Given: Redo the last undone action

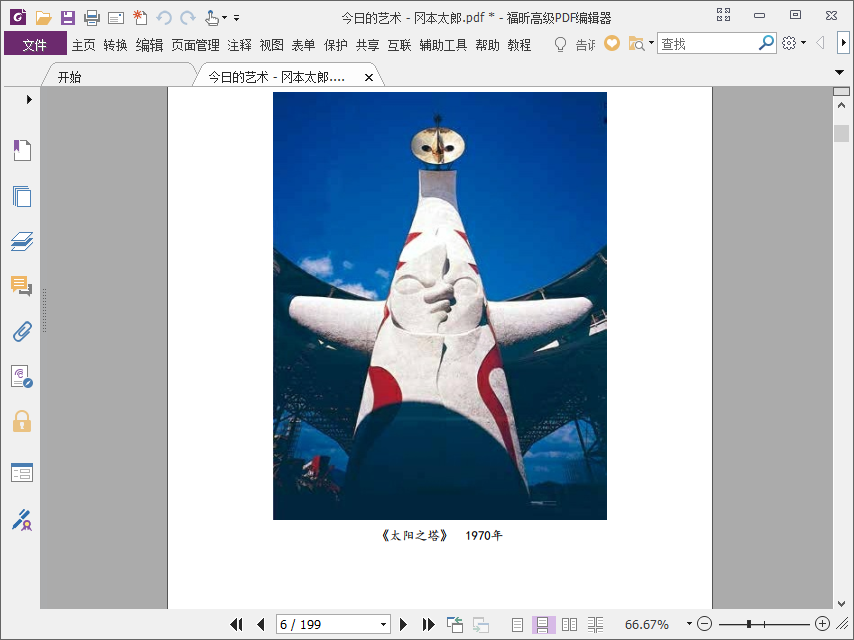Looking at the screenshot, I should [x=188, y=18].
